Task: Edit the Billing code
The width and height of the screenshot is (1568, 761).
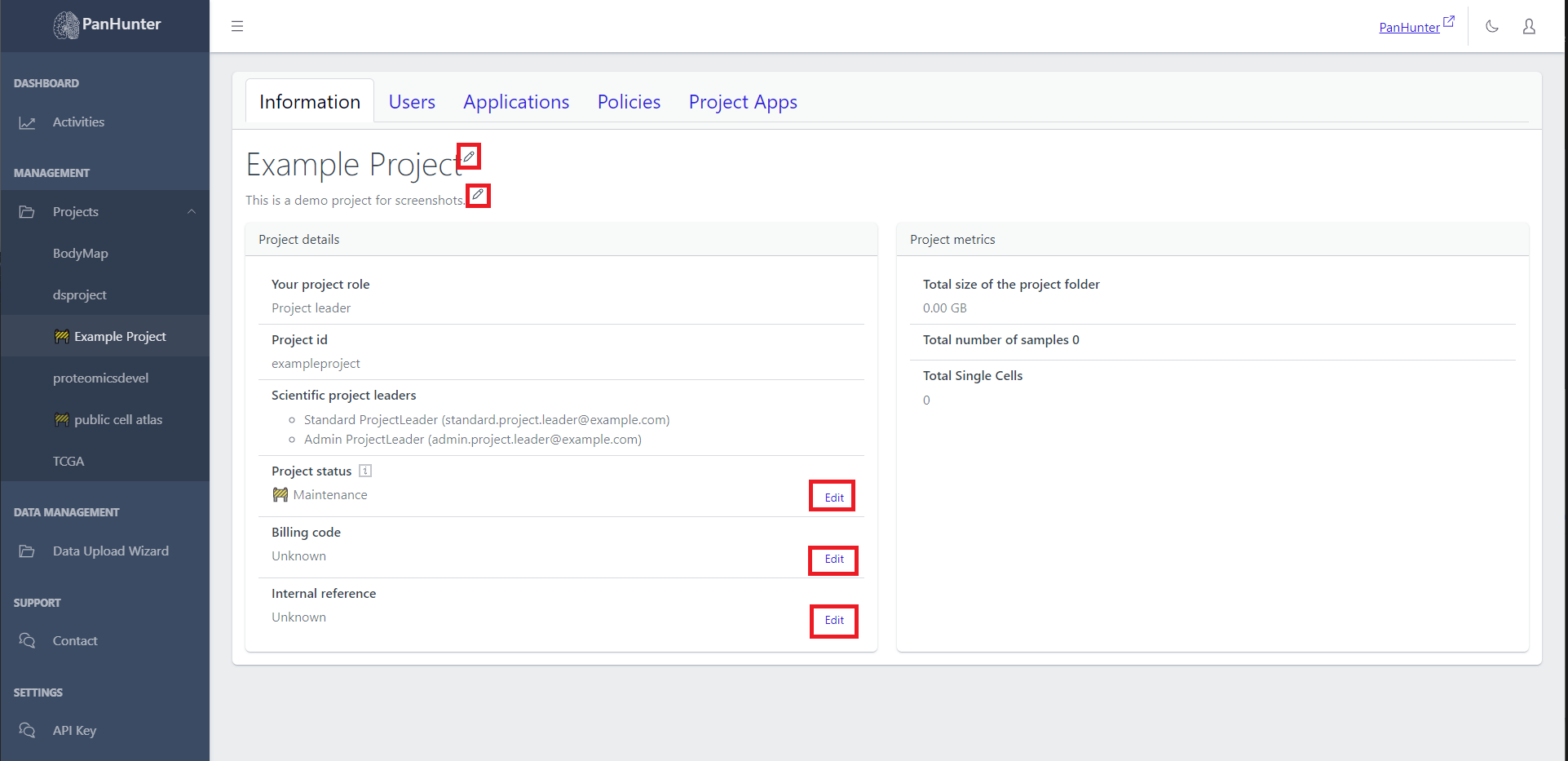Action: click(833, 560)
